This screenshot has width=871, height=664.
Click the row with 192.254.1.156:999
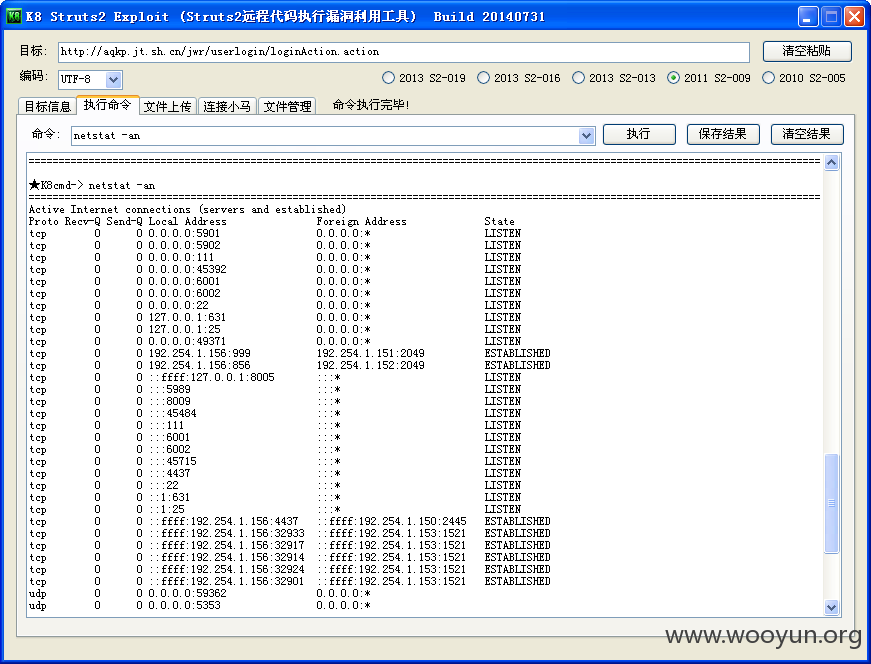289,353
